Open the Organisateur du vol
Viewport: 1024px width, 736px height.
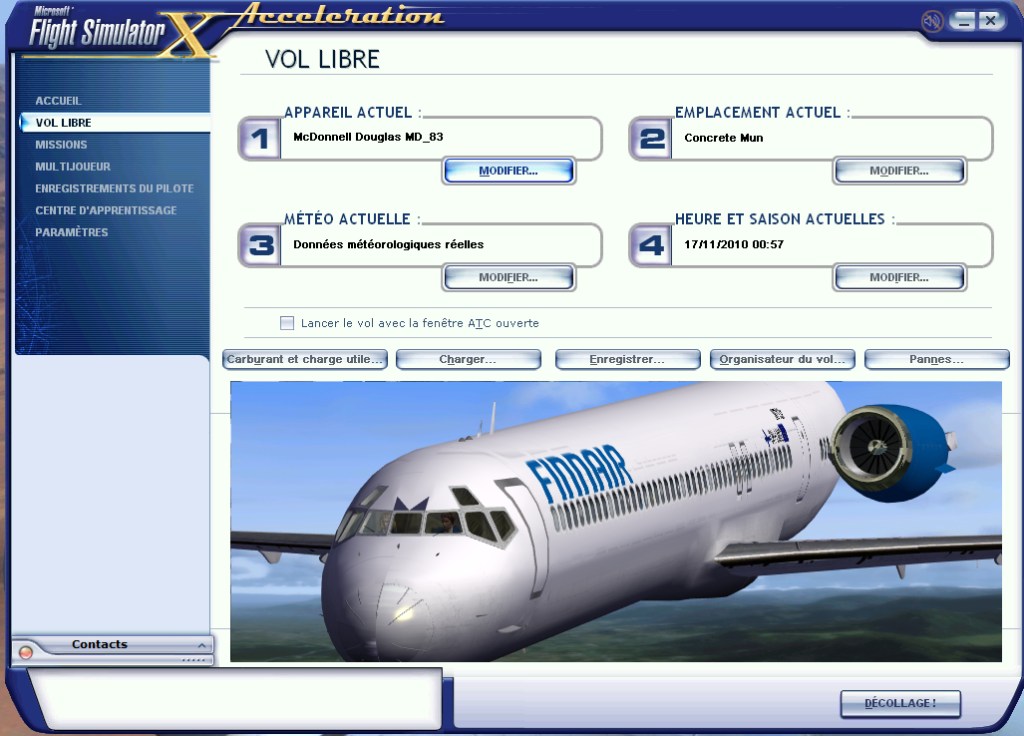point(782,359)
